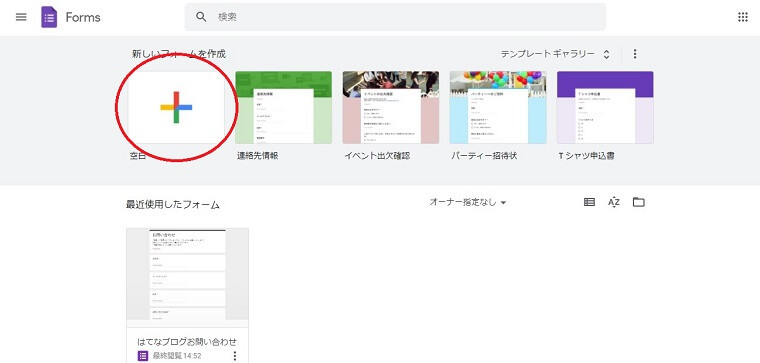This screenshot has width=760, height=363.
Task: Open more options for はてなブログお問い合わせ form
Action: pyautogui.click(x=235, y=356)
